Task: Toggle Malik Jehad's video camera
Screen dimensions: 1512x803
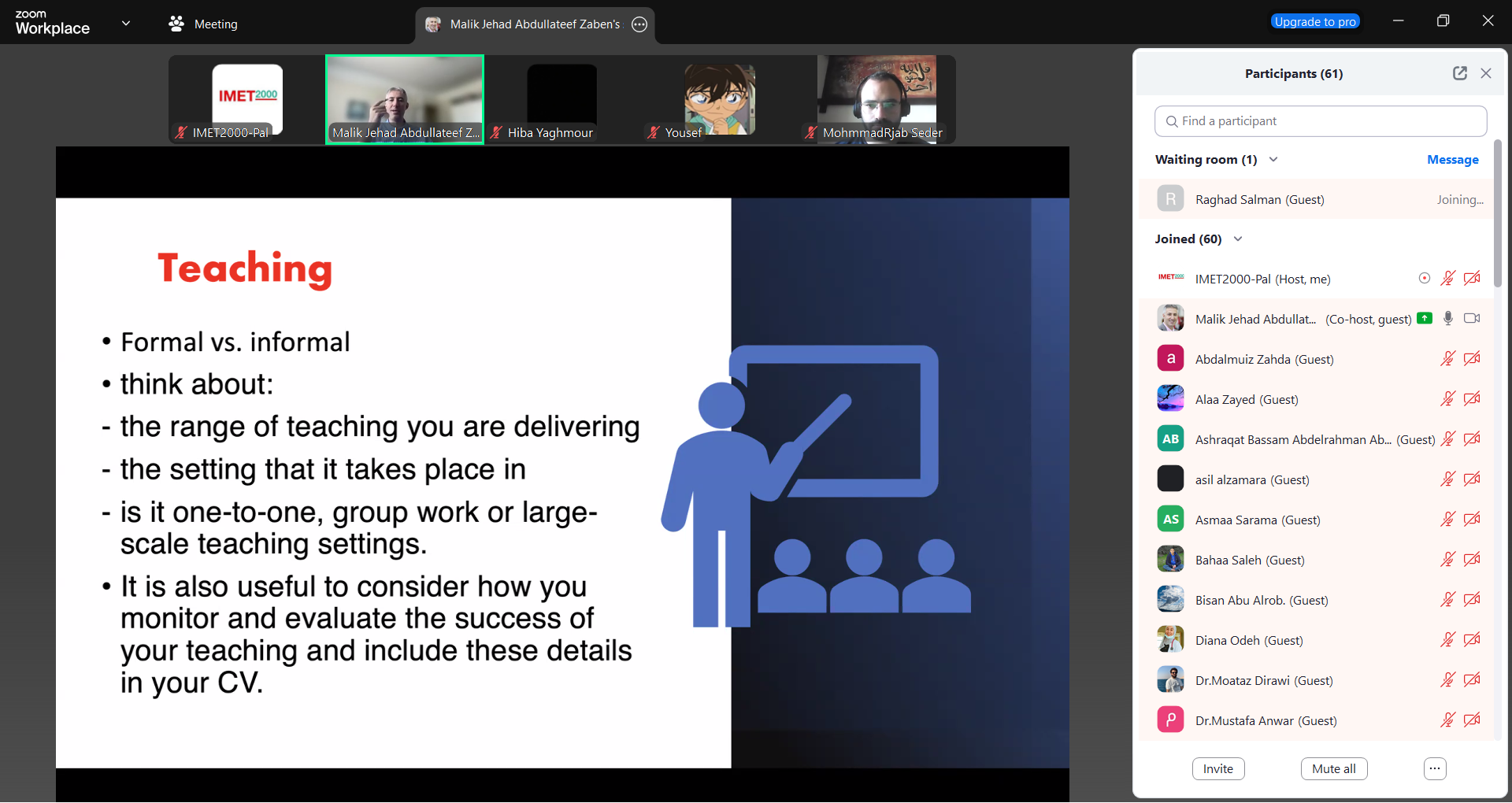Action: 1471,318
